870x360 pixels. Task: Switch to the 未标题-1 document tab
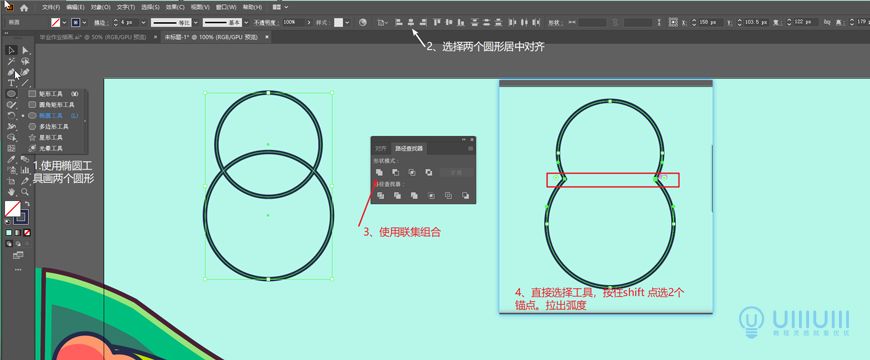tap(211, 37)
